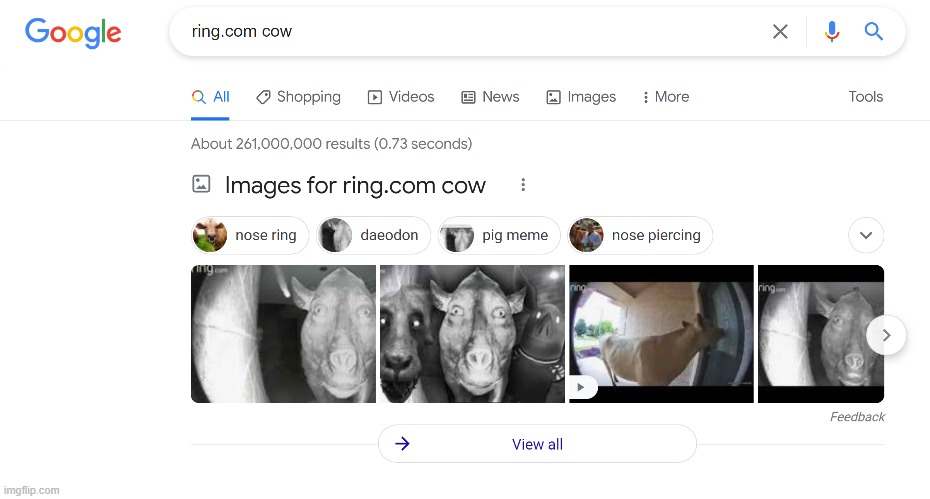Image resolution: width=930 pixels, height=499 pixels.
Task: Click the play icon on video thumbnail
Action: click(582, 387)
